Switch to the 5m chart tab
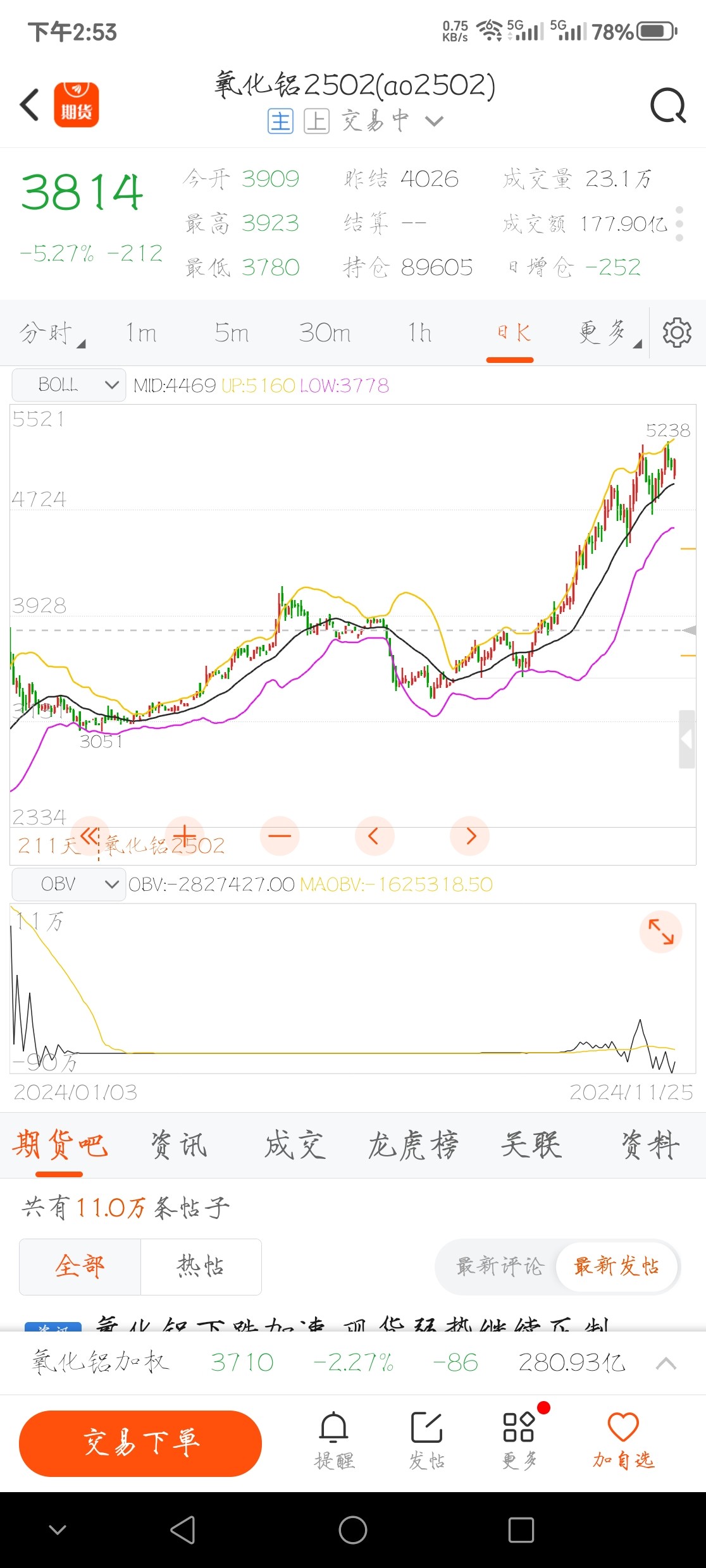Image resolution: width=706 pixels, height=1568 pixels. (x=232, y=333)
